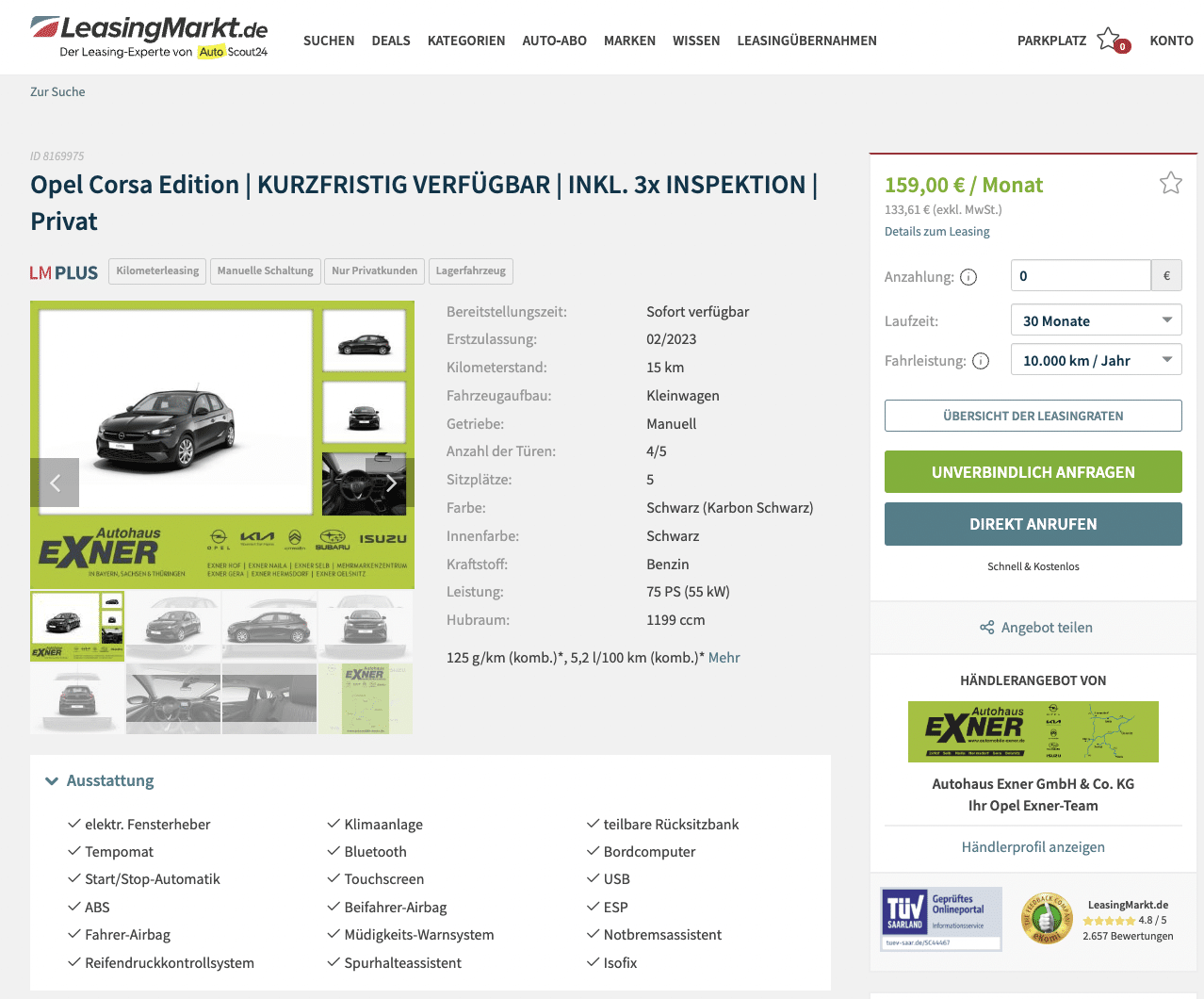Open the Laufzeit 30 Monate dropdown

click(1096, 320)
